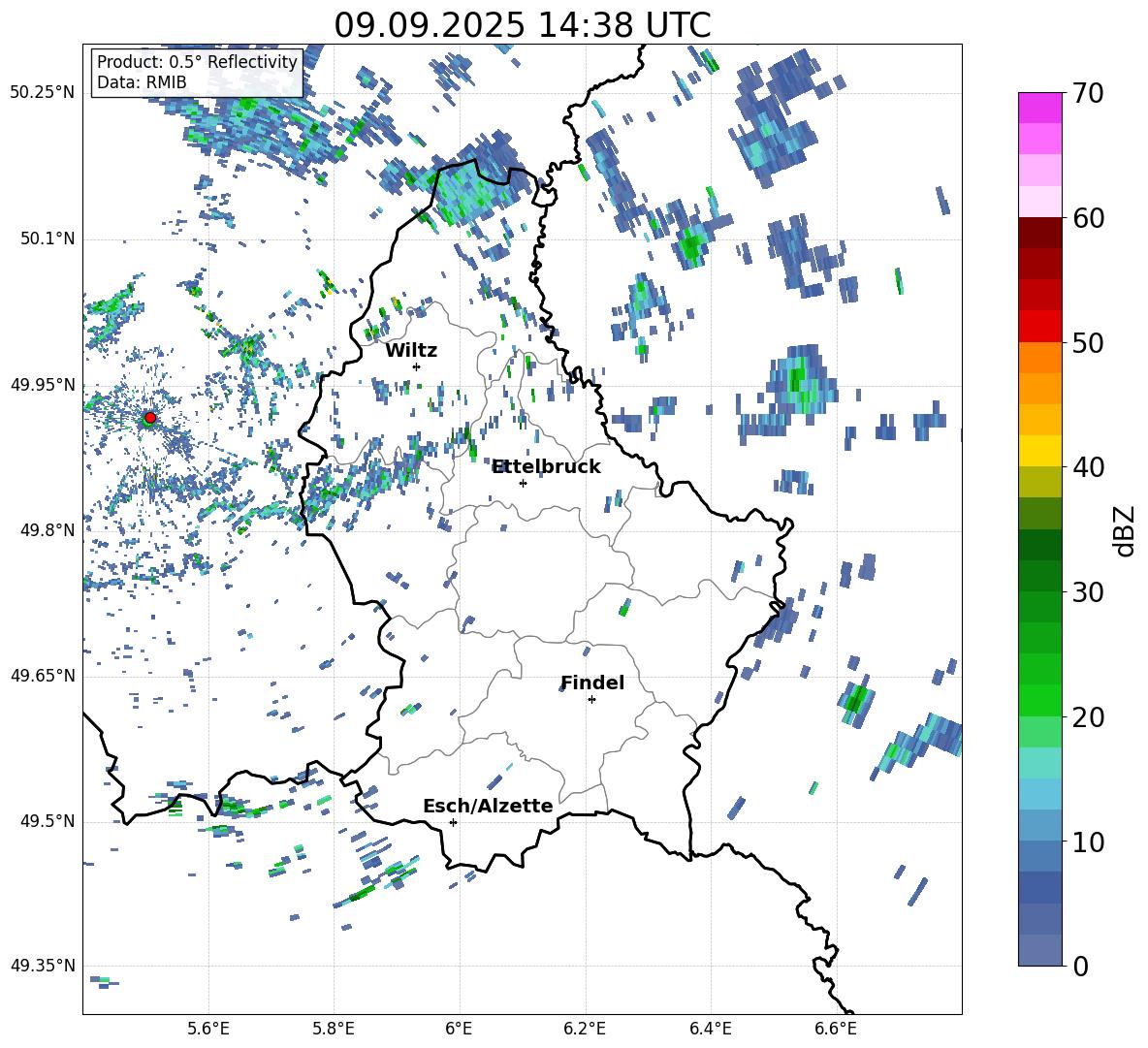Click the Findel station cross marker
This screenshot has width=1148, height=1048.
[x=591, y=700]
